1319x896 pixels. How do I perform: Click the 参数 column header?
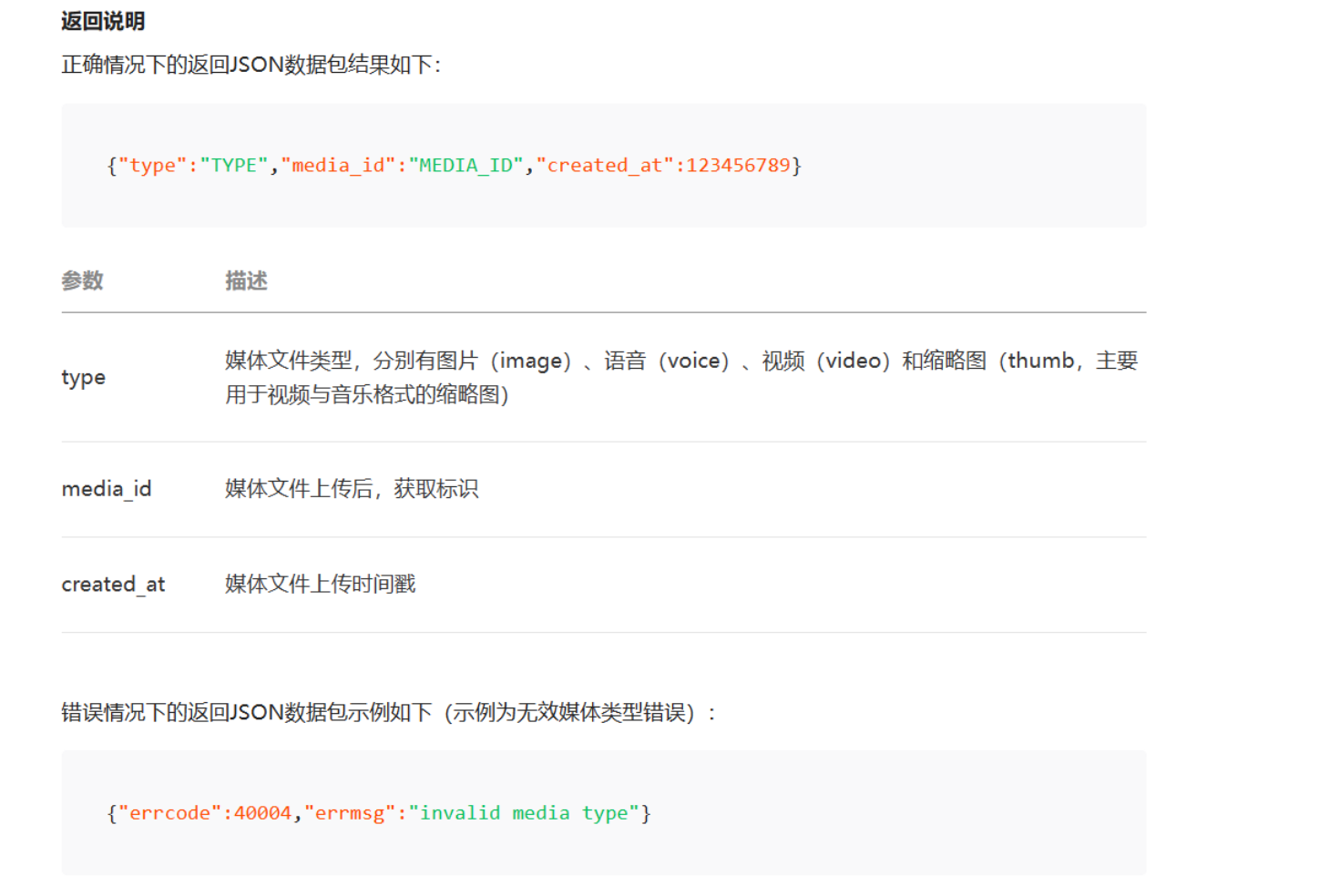(x=82, y=280)
